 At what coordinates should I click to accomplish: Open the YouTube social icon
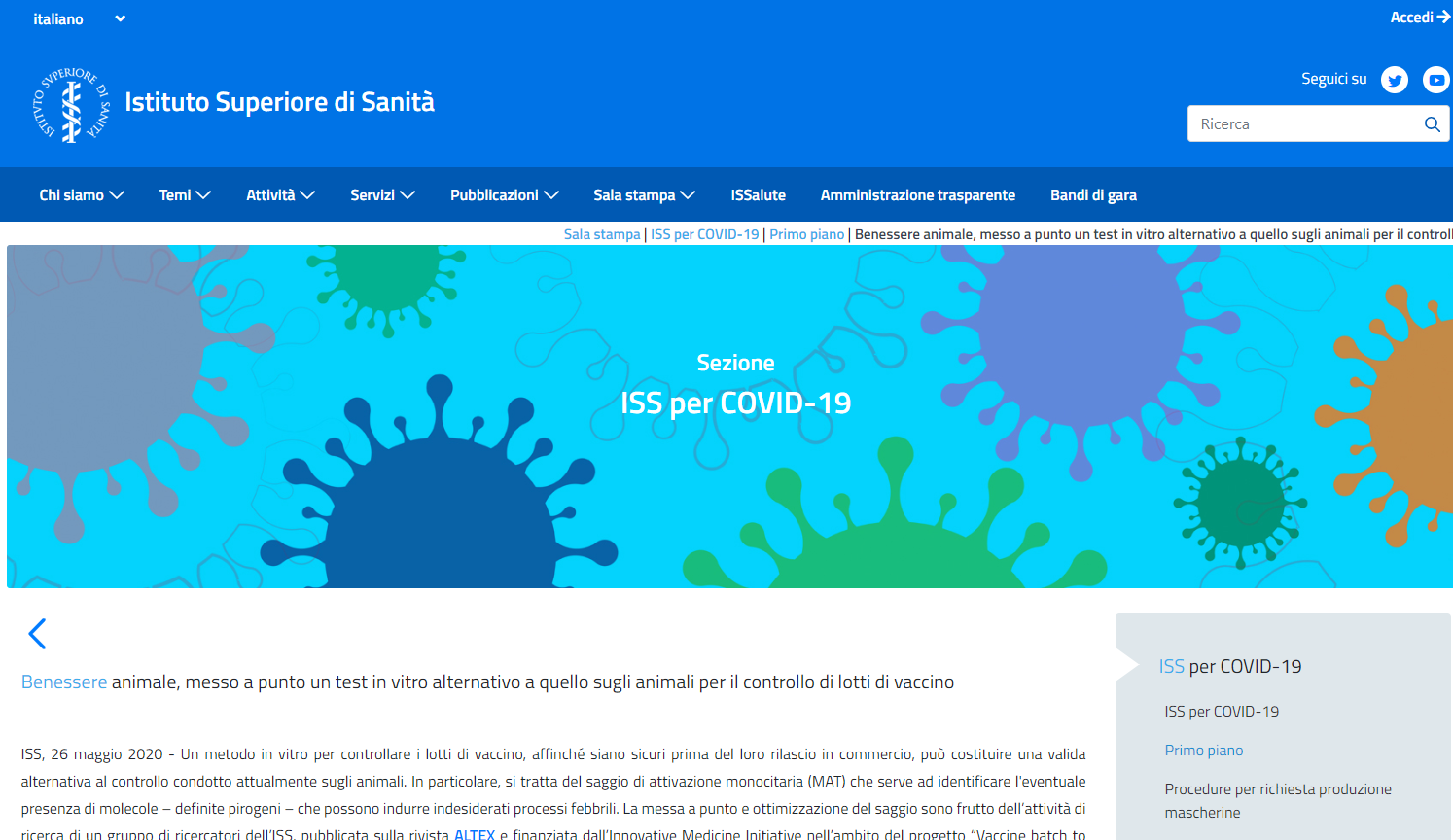tap(1435, 80)
